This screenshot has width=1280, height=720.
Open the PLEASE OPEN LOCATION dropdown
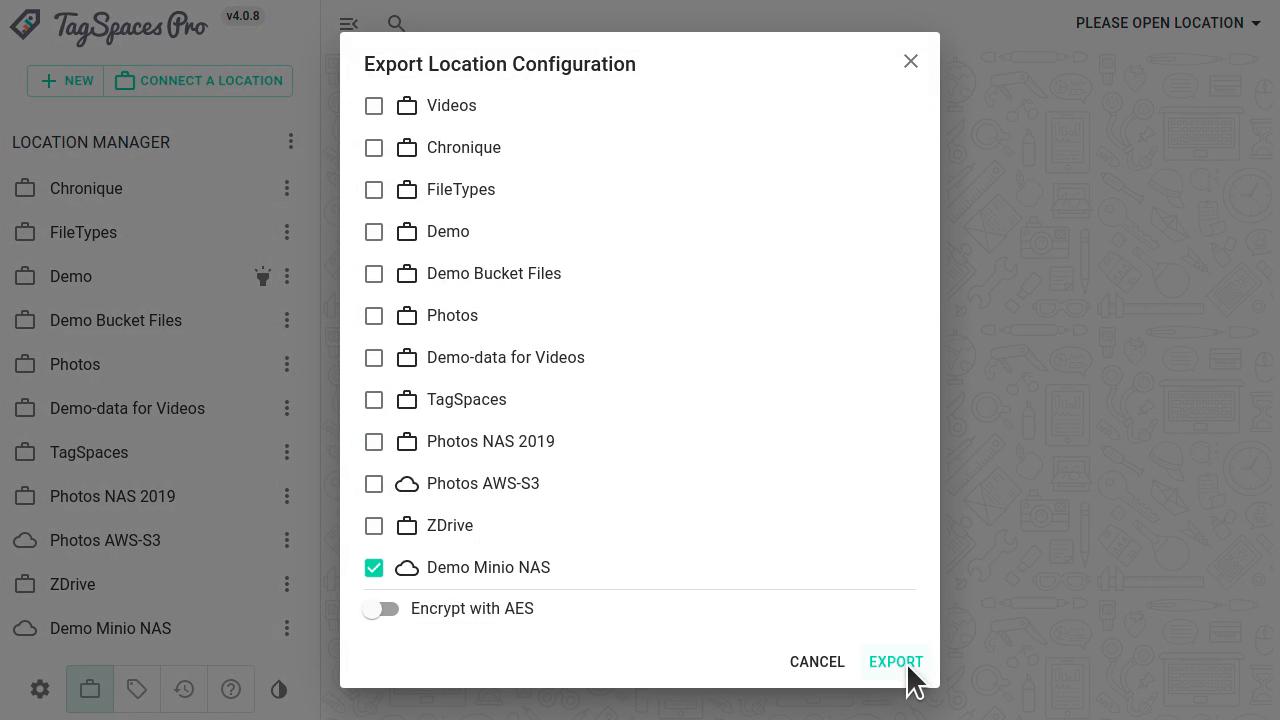[1168, 23]
